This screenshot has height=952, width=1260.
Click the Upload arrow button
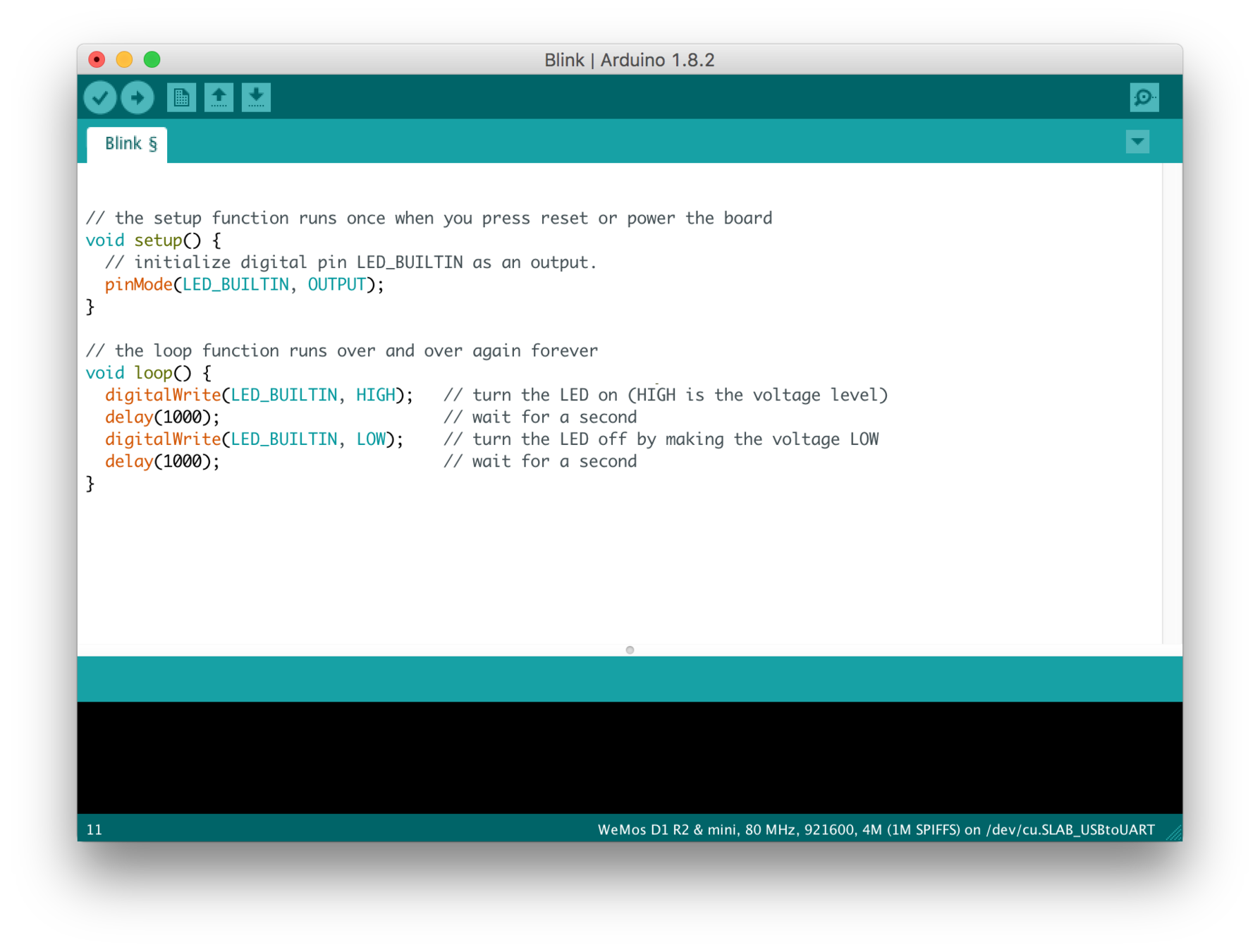(137, 97)
